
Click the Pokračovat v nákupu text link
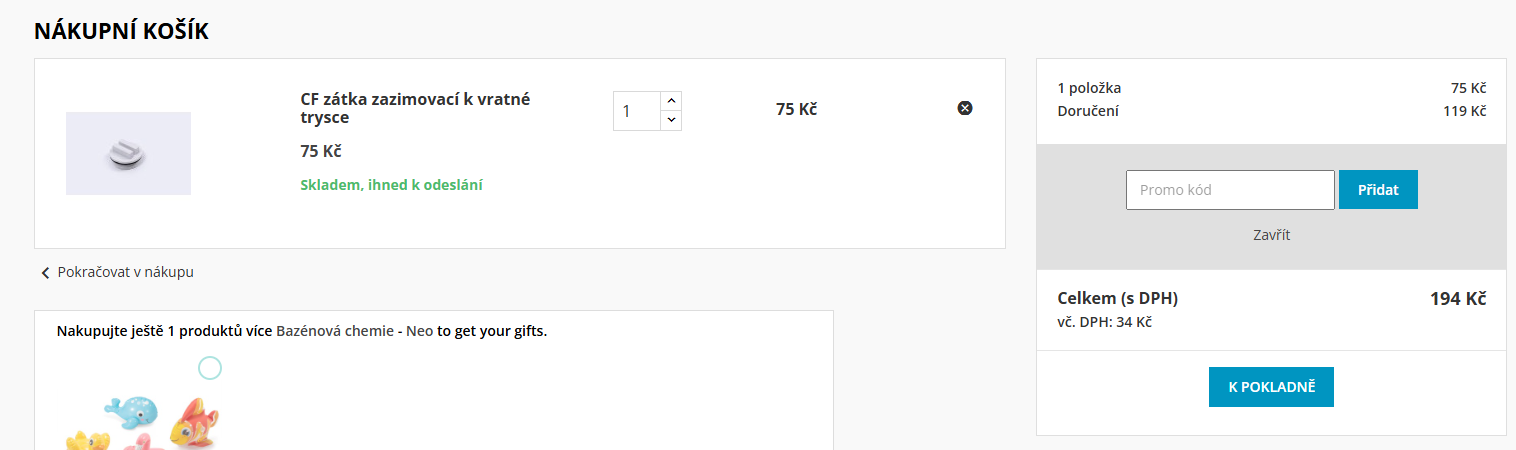126,272
